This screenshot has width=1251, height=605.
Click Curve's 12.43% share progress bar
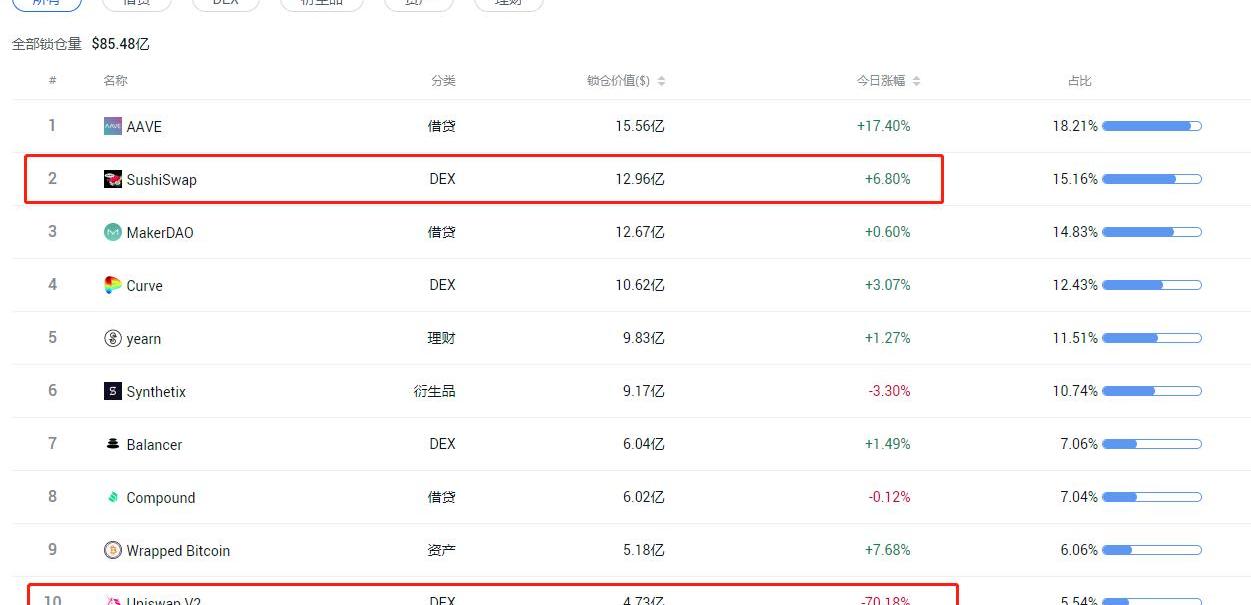point(1151,285)
